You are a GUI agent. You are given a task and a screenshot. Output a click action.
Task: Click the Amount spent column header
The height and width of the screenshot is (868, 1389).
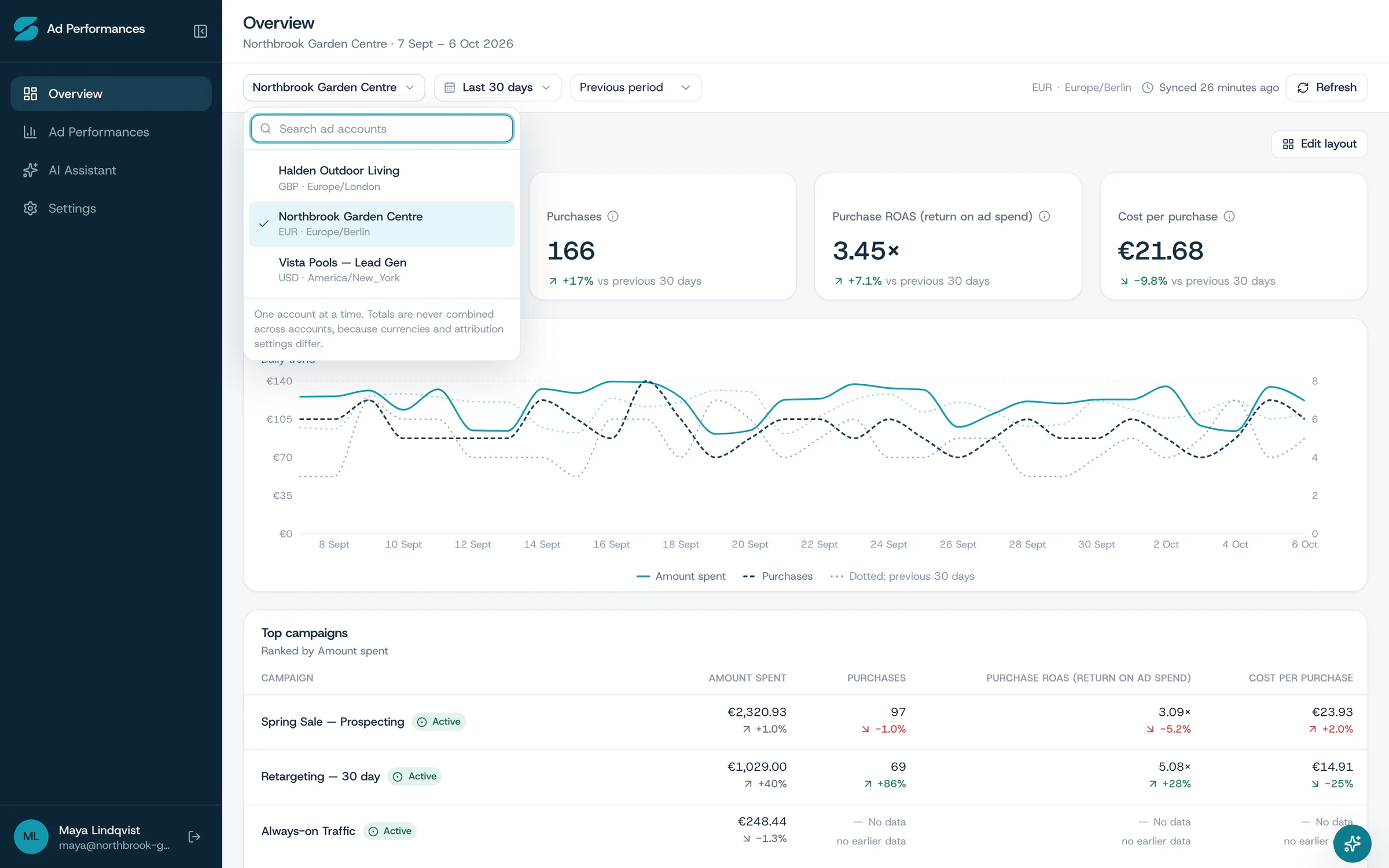pyautogui.click(x=747, y=678)
